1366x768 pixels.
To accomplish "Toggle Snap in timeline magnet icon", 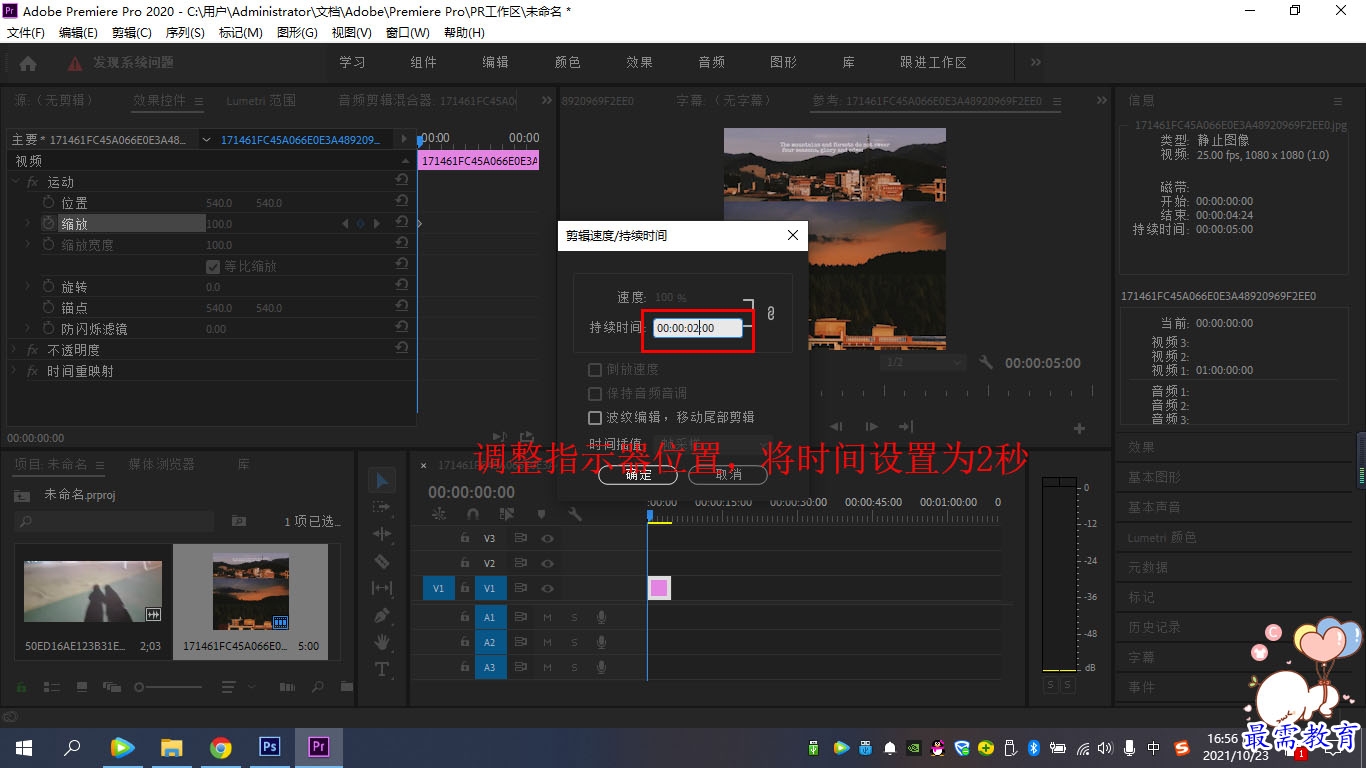I will coord(473,514).
